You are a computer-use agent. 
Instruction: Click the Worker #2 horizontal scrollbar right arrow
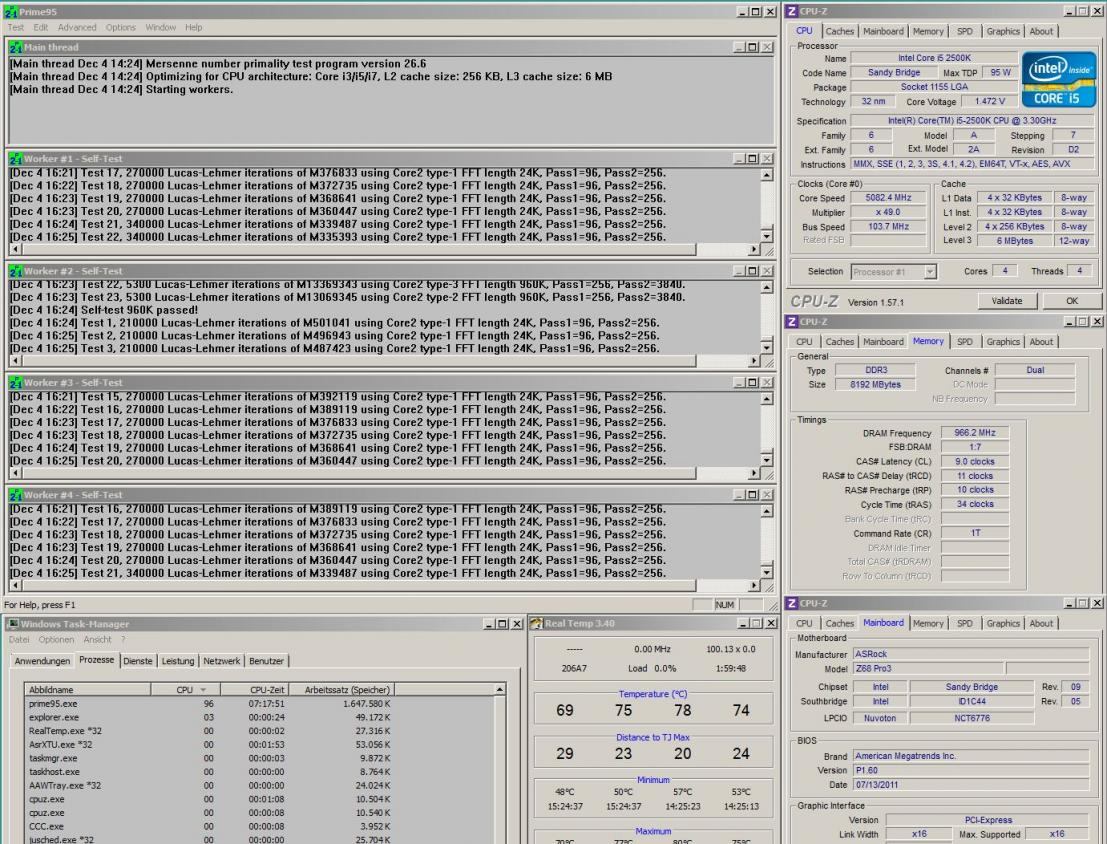click(x=755, y=358)
